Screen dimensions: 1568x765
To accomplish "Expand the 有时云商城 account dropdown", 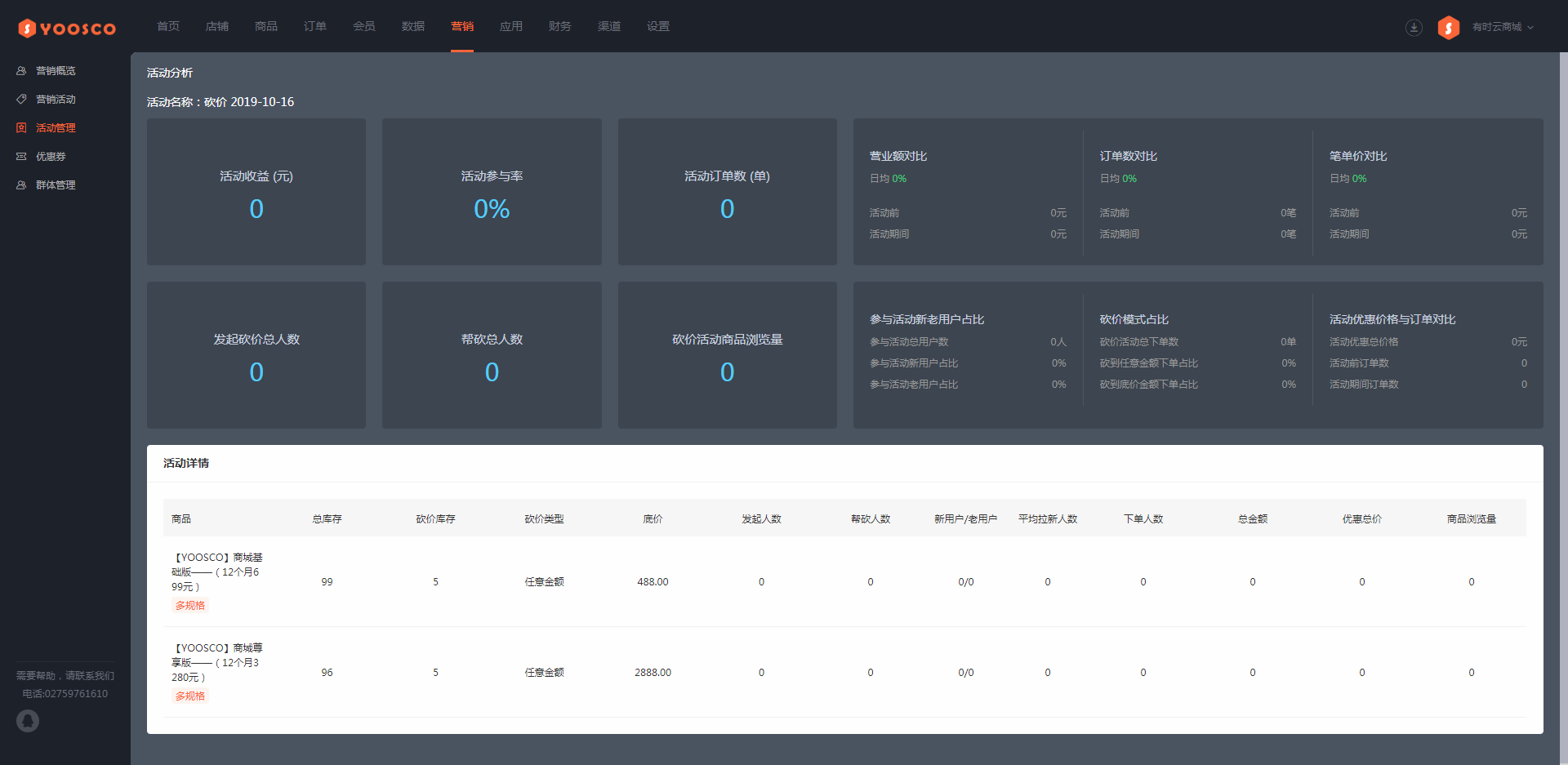I will coord(1503,27).
